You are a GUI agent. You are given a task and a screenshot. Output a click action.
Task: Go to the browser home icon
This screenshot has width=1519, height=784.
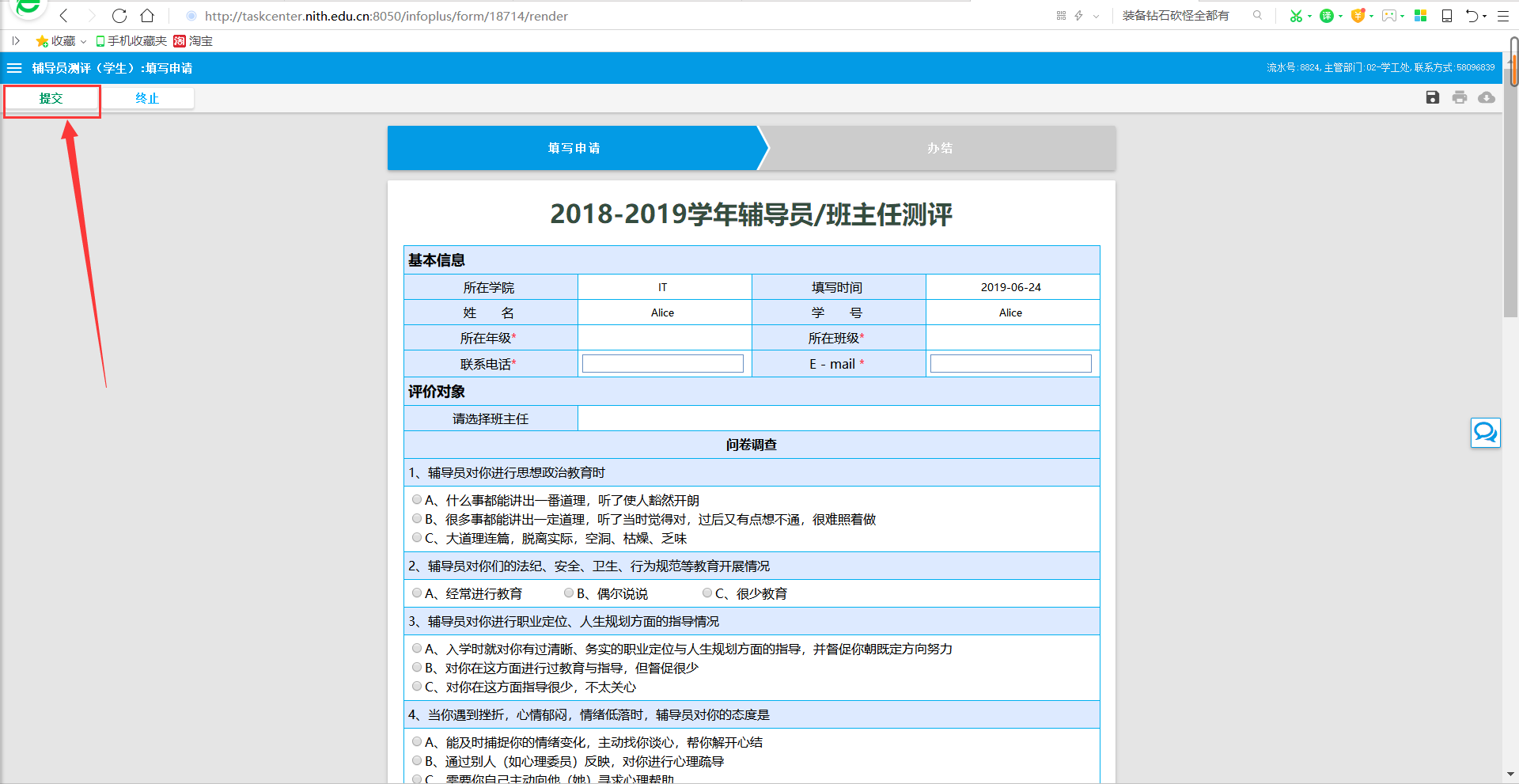(147, 16)
